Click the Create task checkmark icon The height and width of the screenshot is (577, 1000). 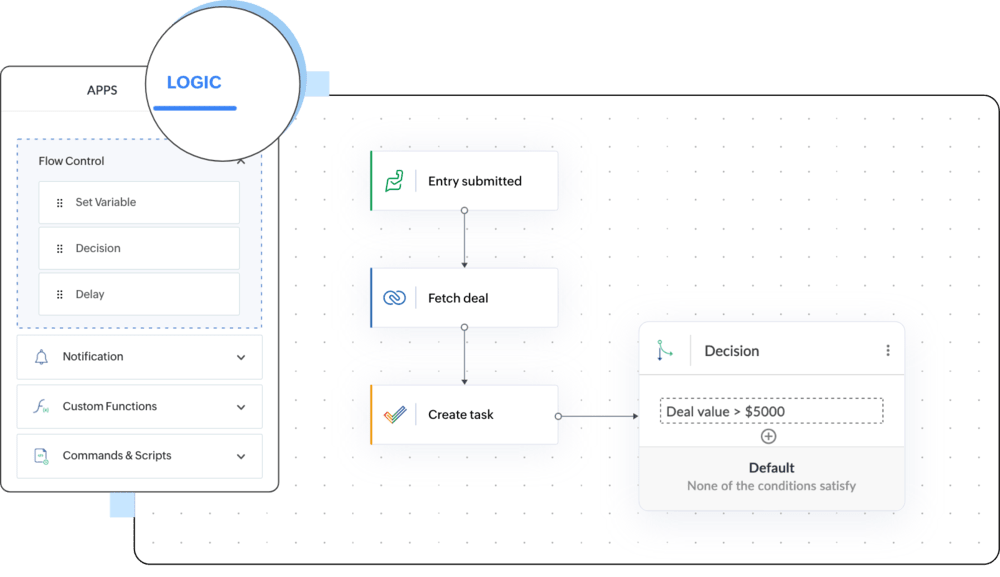(x=394, y=415)
